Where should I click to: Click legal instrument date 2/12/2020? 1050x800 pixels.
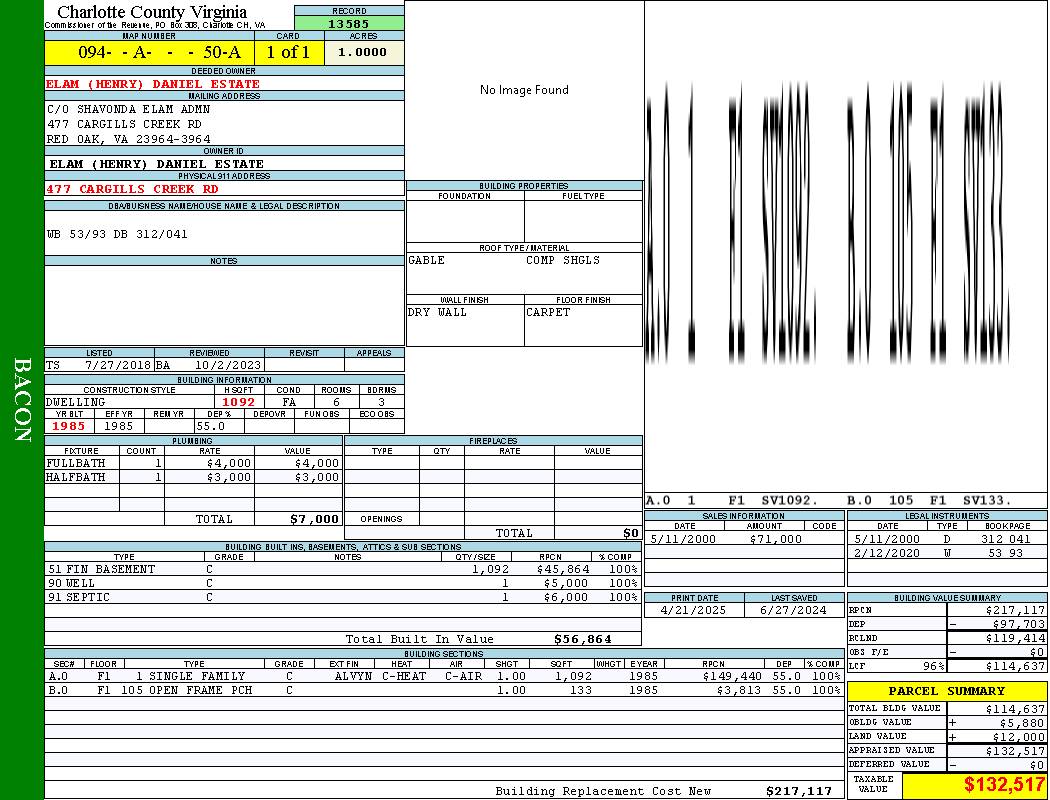pos(887,553)
